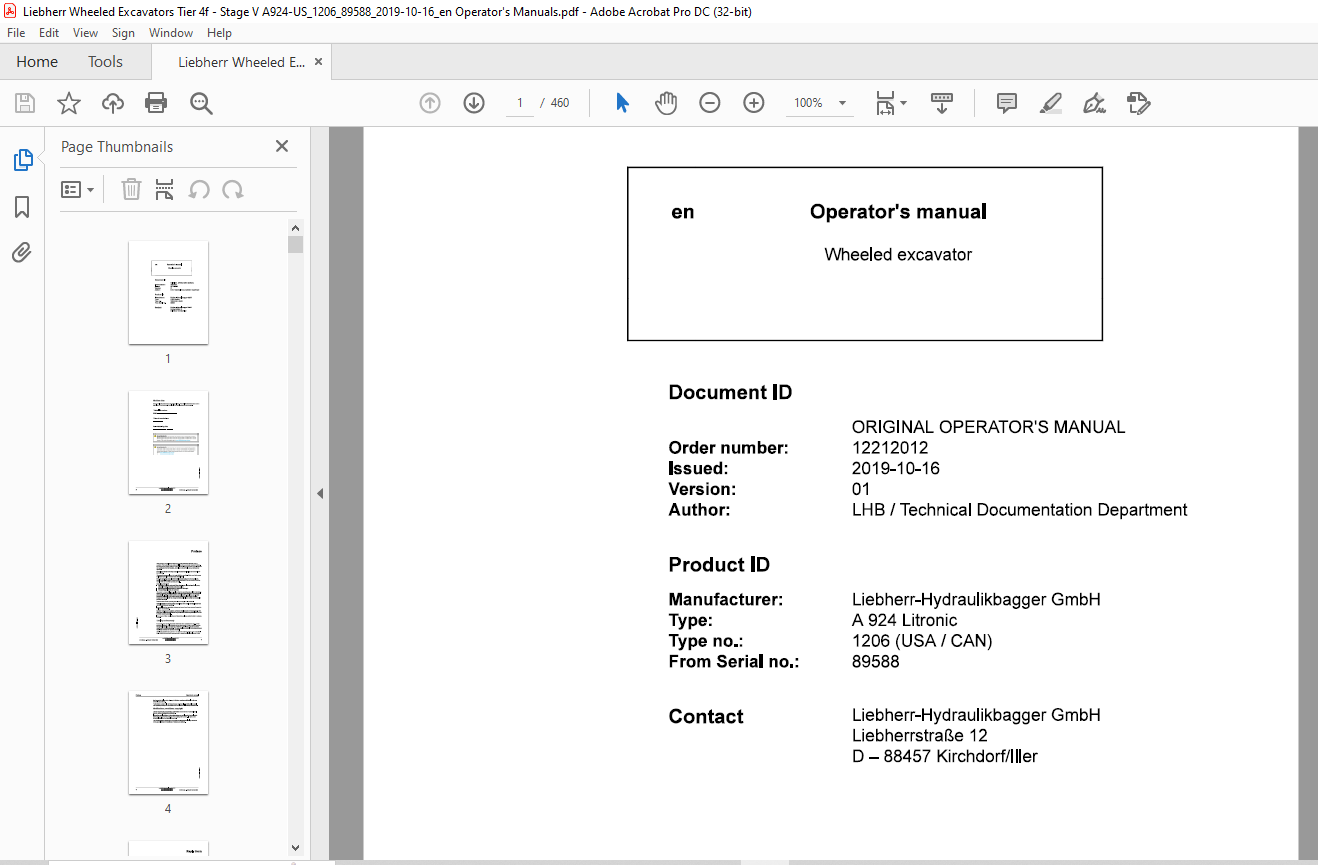
Task: Click the upload to cloud icon
Action: 113,103
